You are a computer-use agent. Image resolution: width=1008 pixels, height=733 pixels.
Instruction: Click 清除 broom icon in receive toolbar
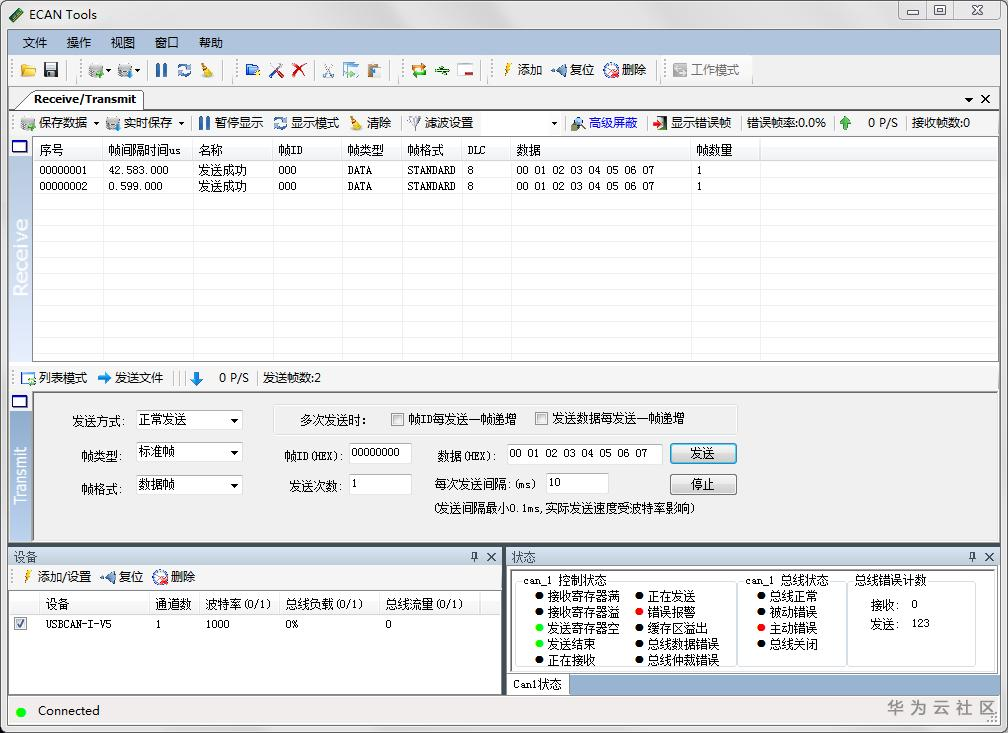(356, 123)
